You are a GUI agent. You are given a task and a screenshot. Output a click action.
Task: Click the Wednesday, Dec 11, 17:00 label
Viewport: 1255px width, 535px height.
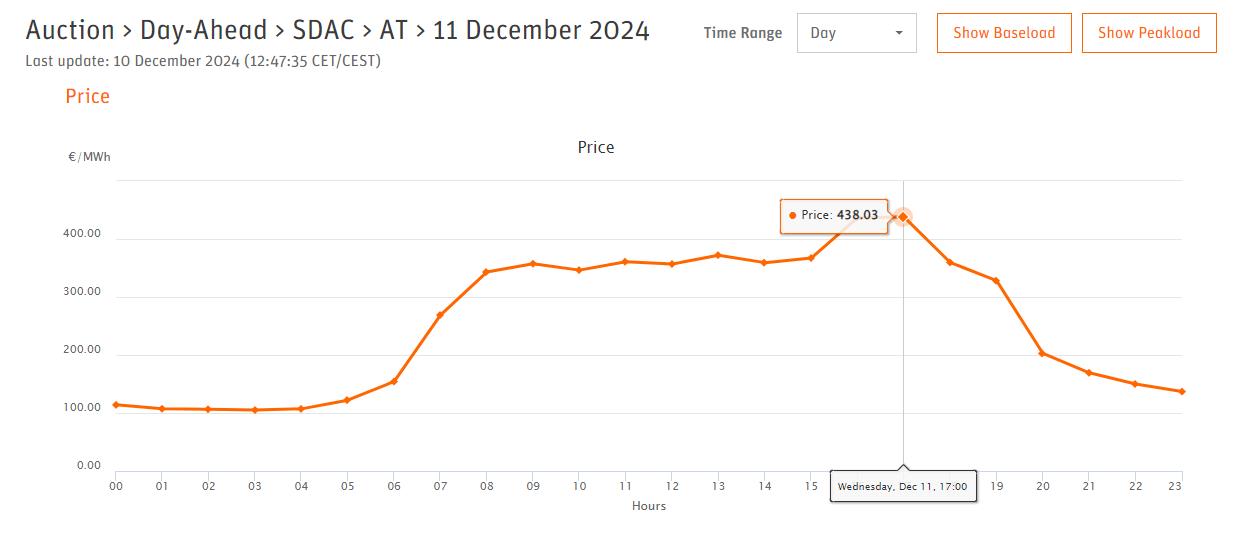903,486
